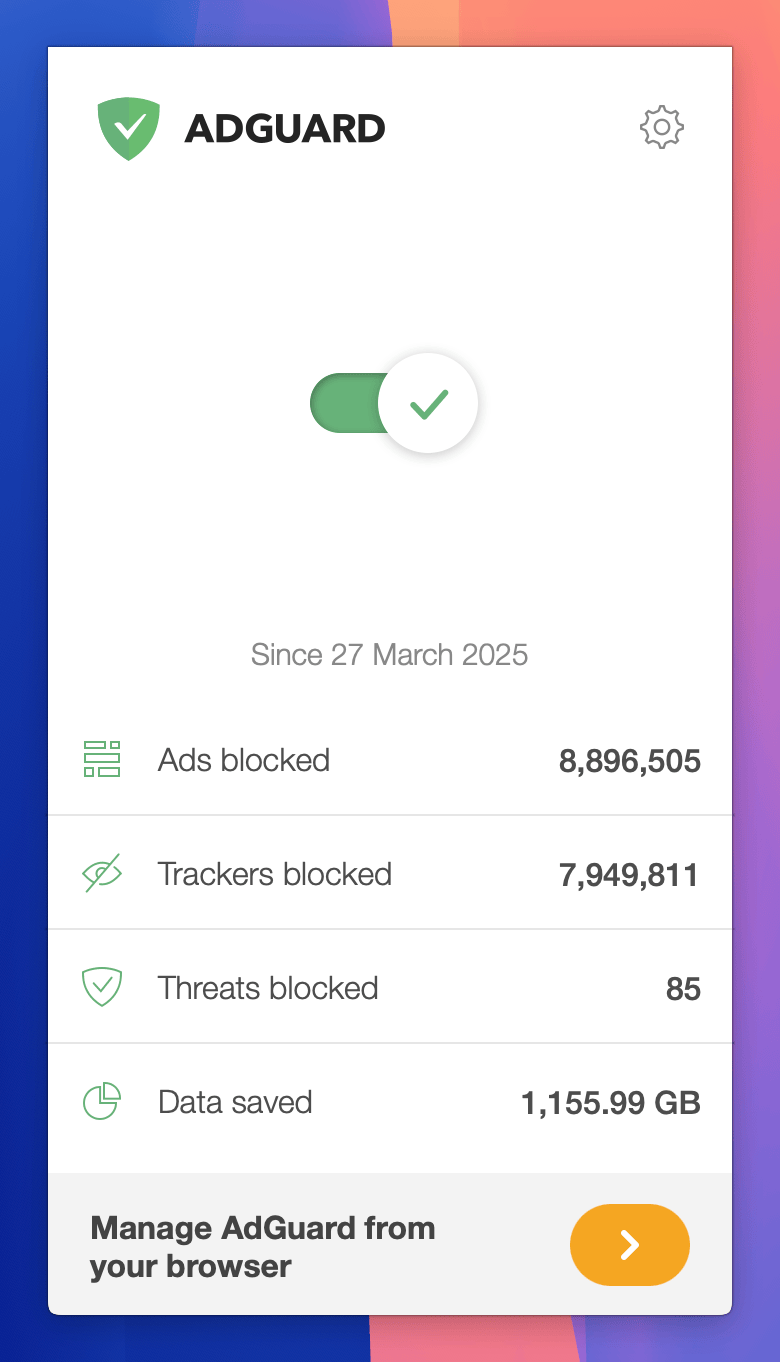Click the ads count 8,896,505

point(630,762)
